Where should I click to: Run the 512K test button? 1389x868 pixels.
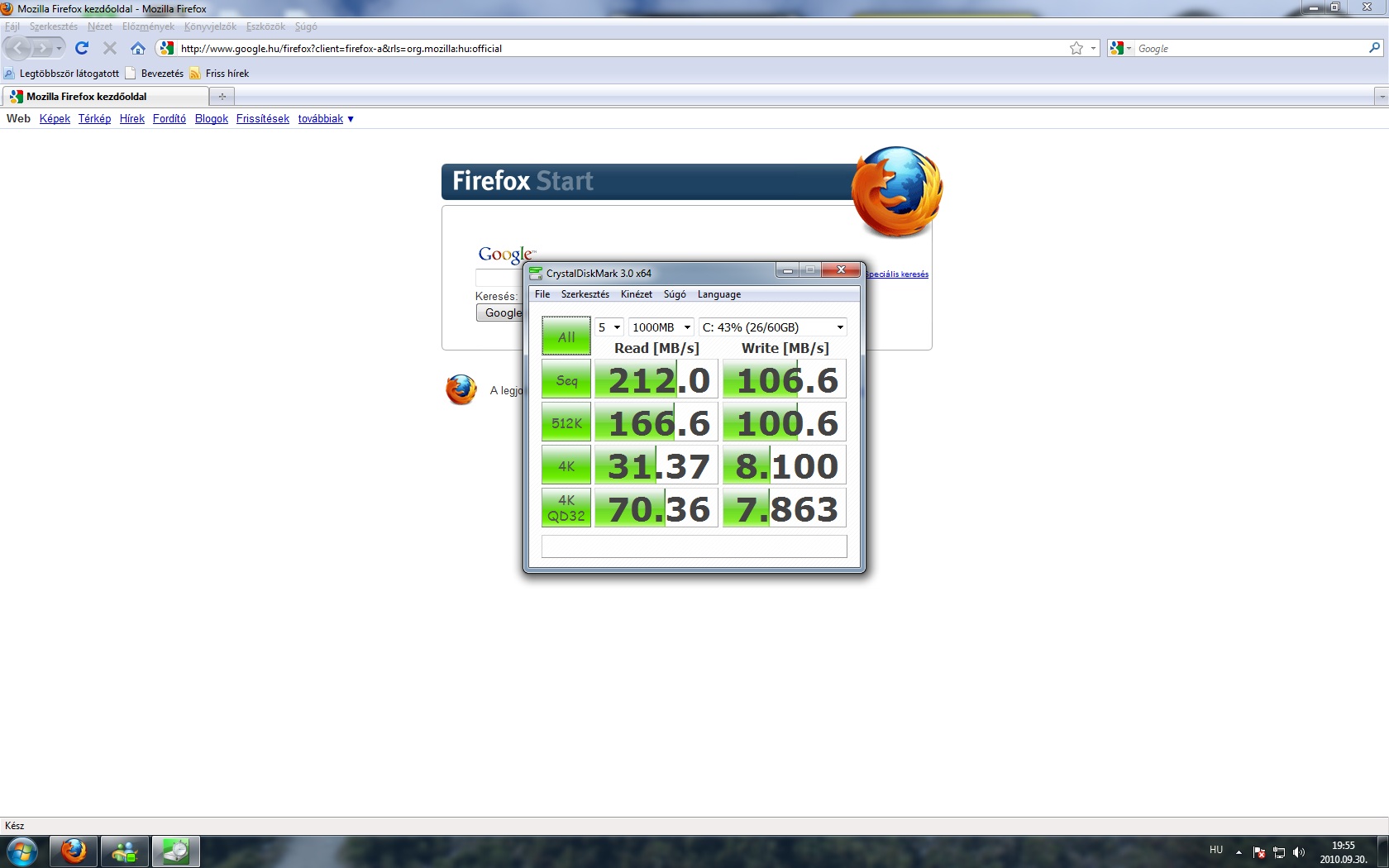(x=566, y=423)
